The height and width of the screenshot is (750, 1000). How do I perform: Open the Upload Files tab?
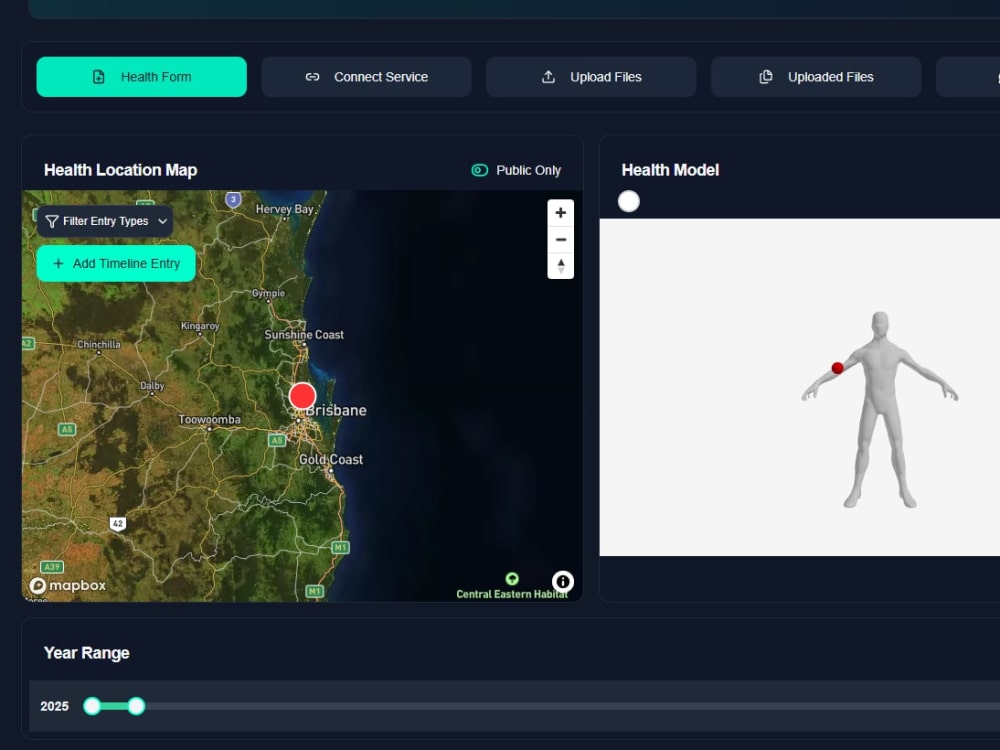coord(591,77)
